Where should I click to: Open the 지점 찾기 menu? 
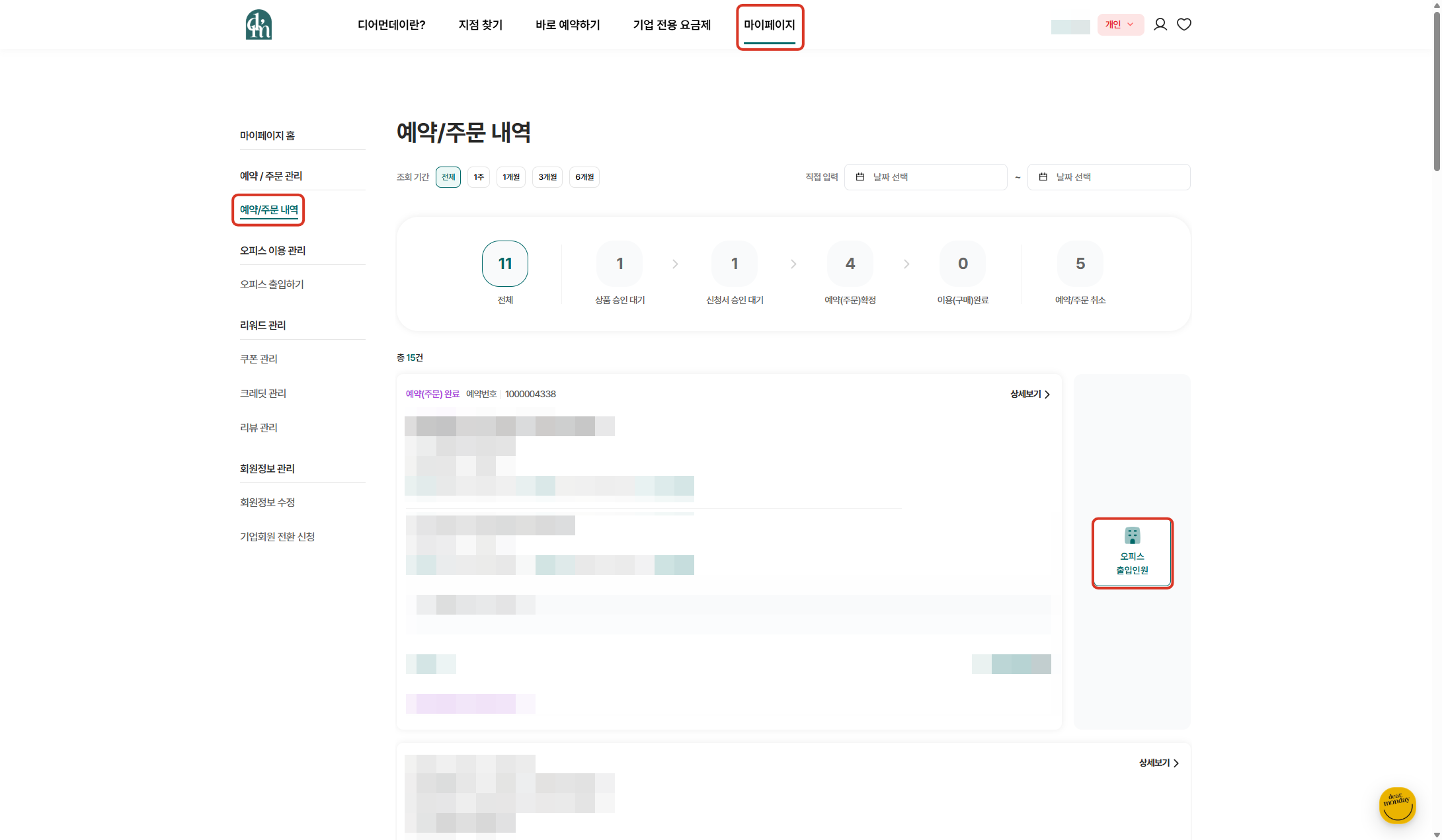[481, 25]
